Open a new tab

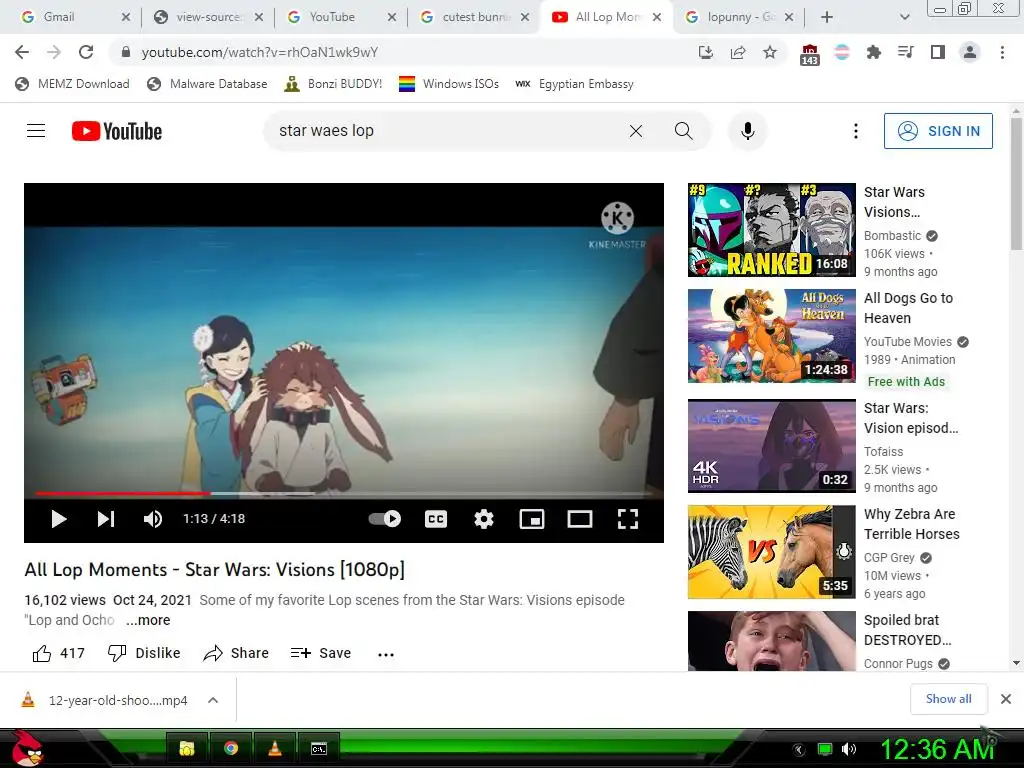point(827,17)
